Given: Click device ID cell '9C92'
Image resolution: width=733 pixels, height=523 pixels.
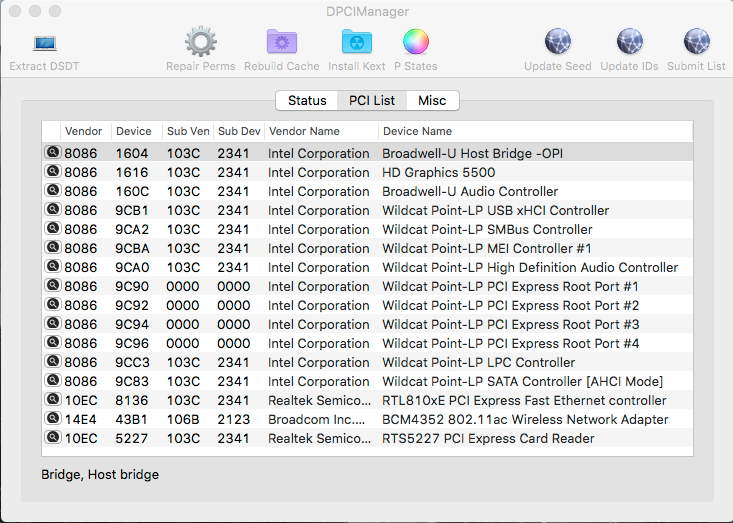Looking at the screenshot, I should pyautogui.click(x=132, y=305).
